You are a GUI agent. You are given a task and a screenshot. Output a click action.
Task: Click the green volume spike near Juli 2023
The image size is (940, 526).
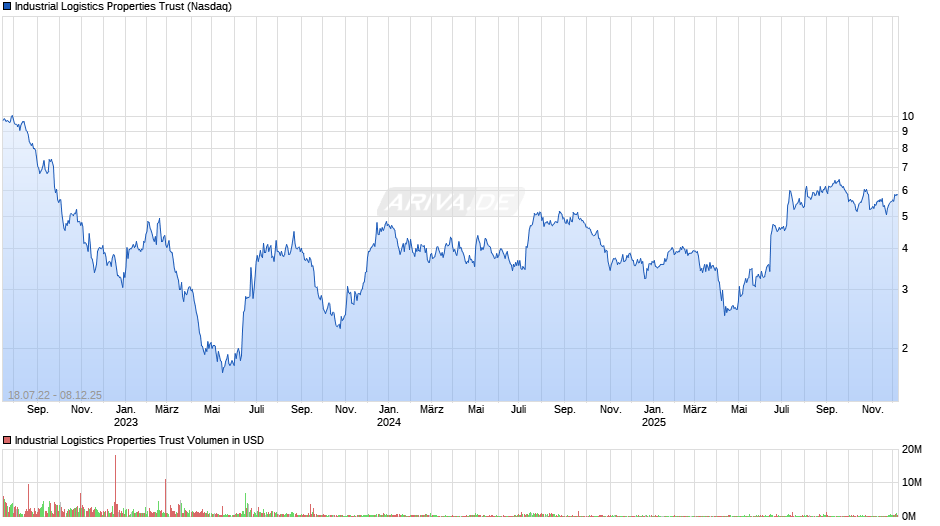246,505
